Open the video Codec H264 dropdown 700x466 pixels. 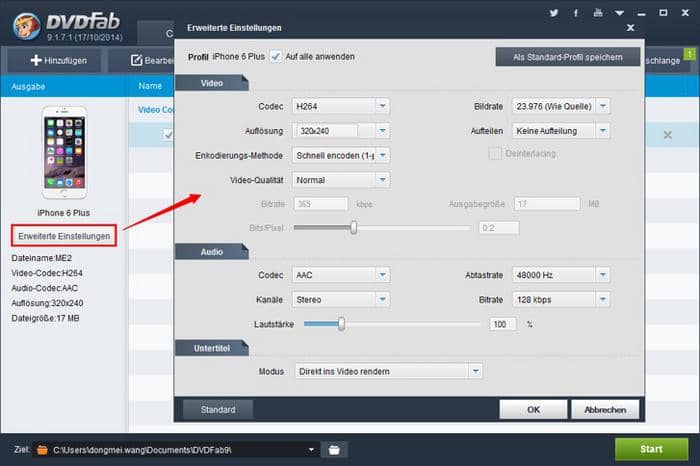click(341, 106)
